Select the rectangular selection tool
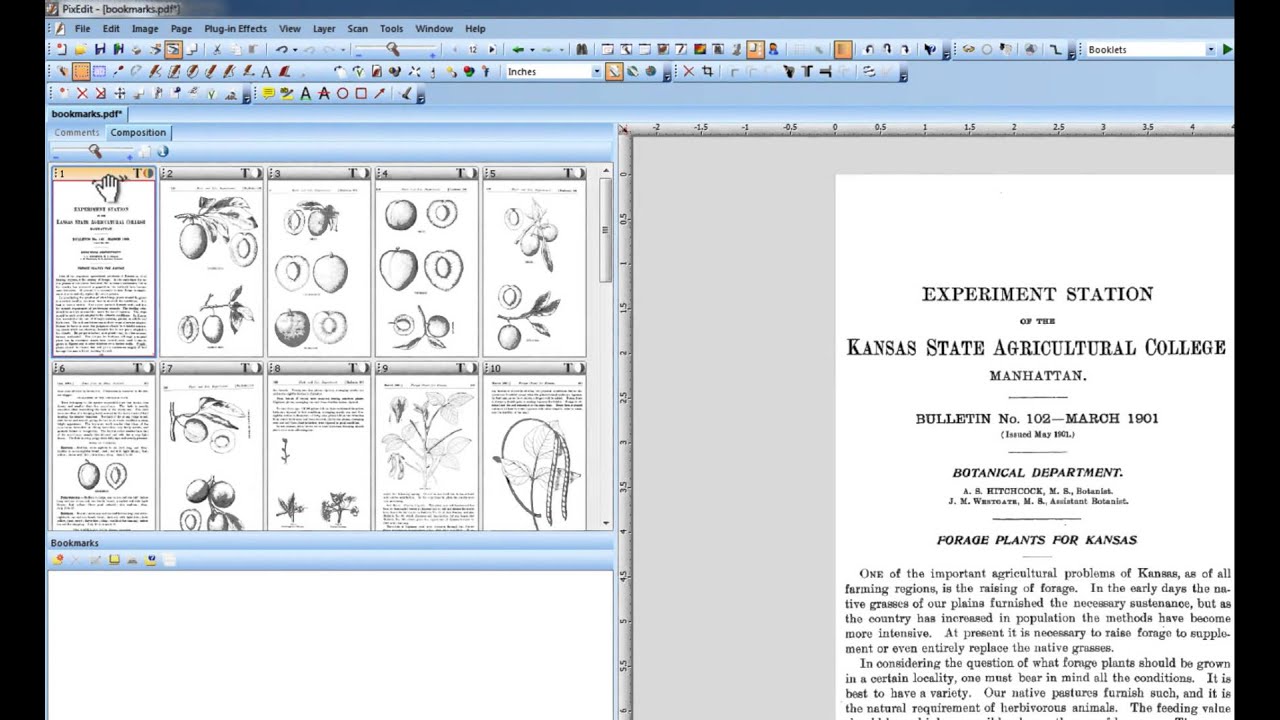 coord(81,71)
